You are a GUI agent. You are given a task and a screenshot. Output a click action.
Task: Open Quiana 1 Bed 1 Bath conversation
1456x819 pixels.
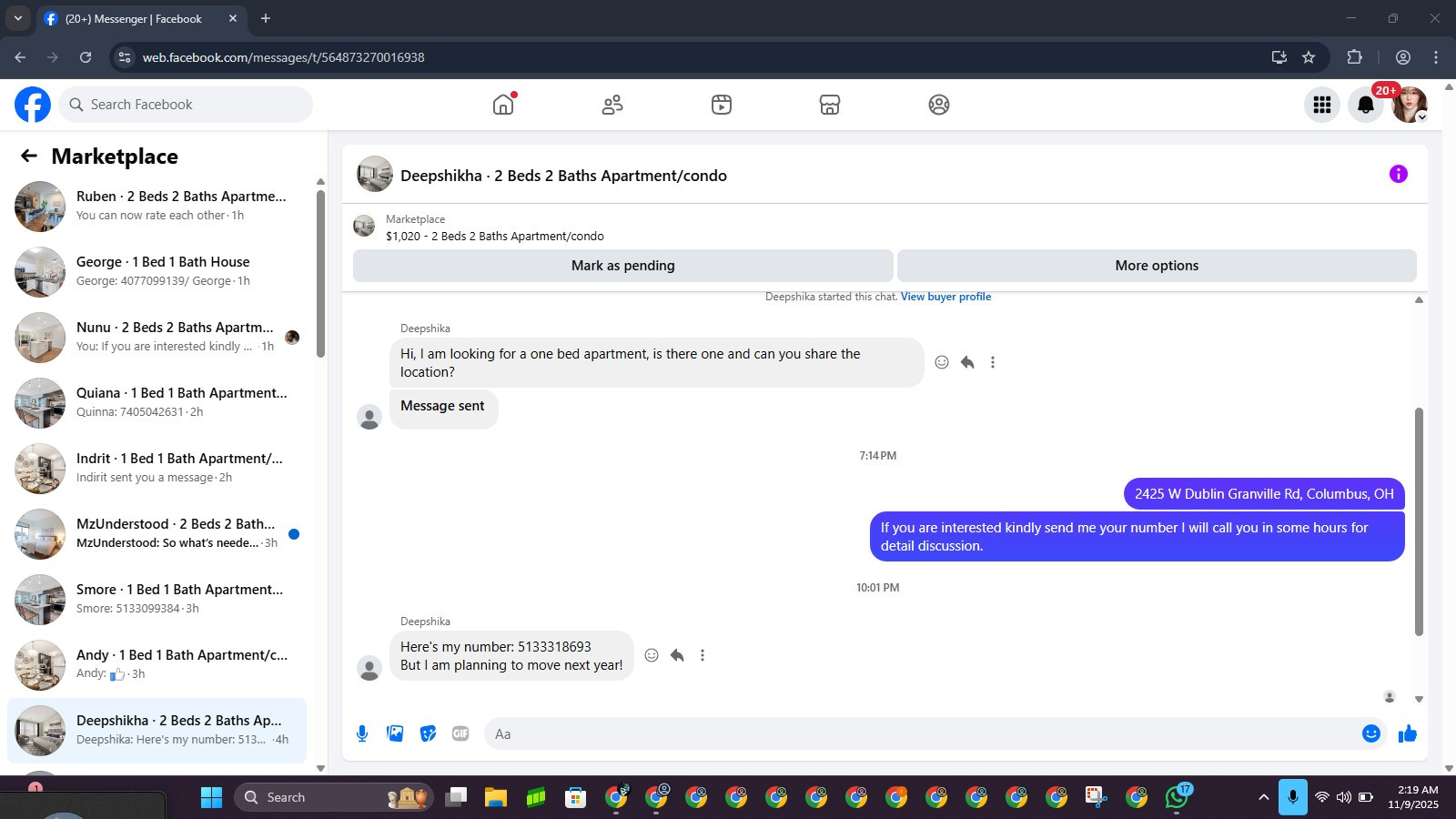pyautogui.click(x=157, y=403)
